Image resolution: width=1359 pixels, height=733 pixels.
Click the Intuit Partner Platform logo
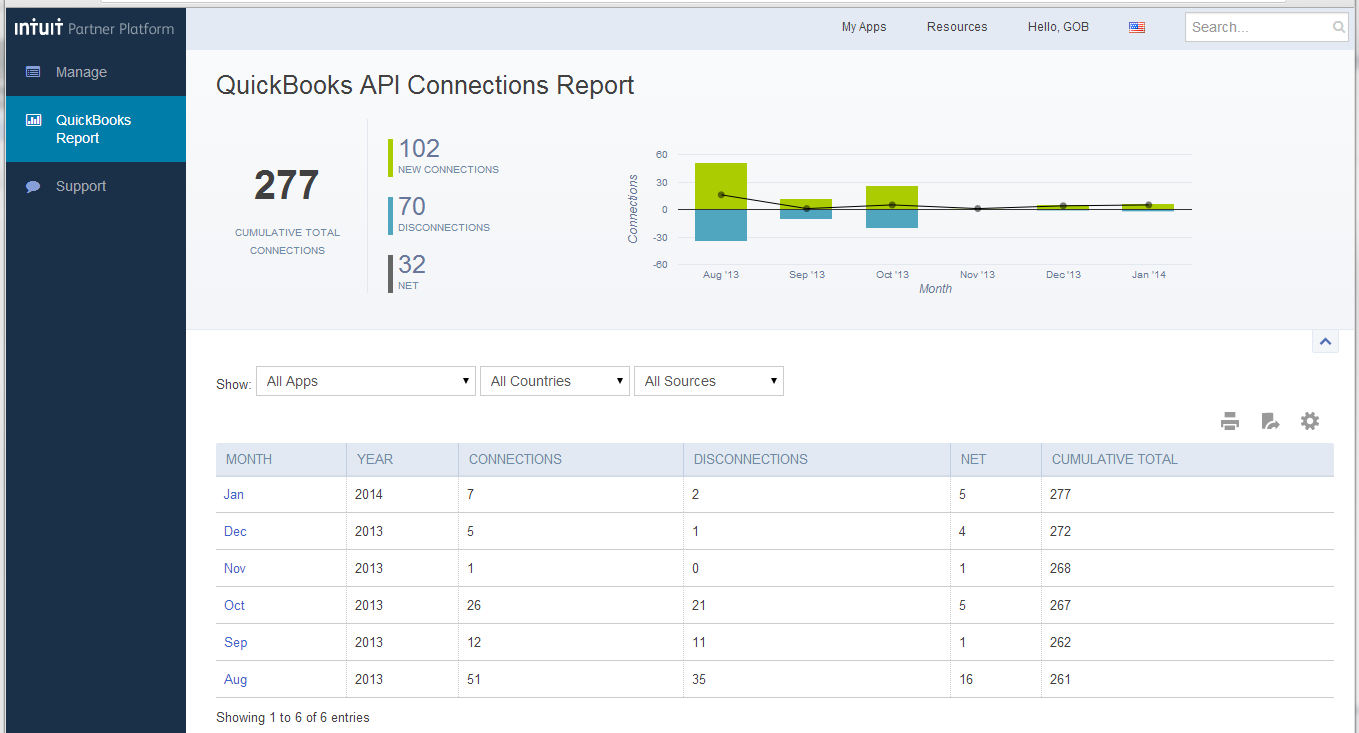[x=94, y=28]
